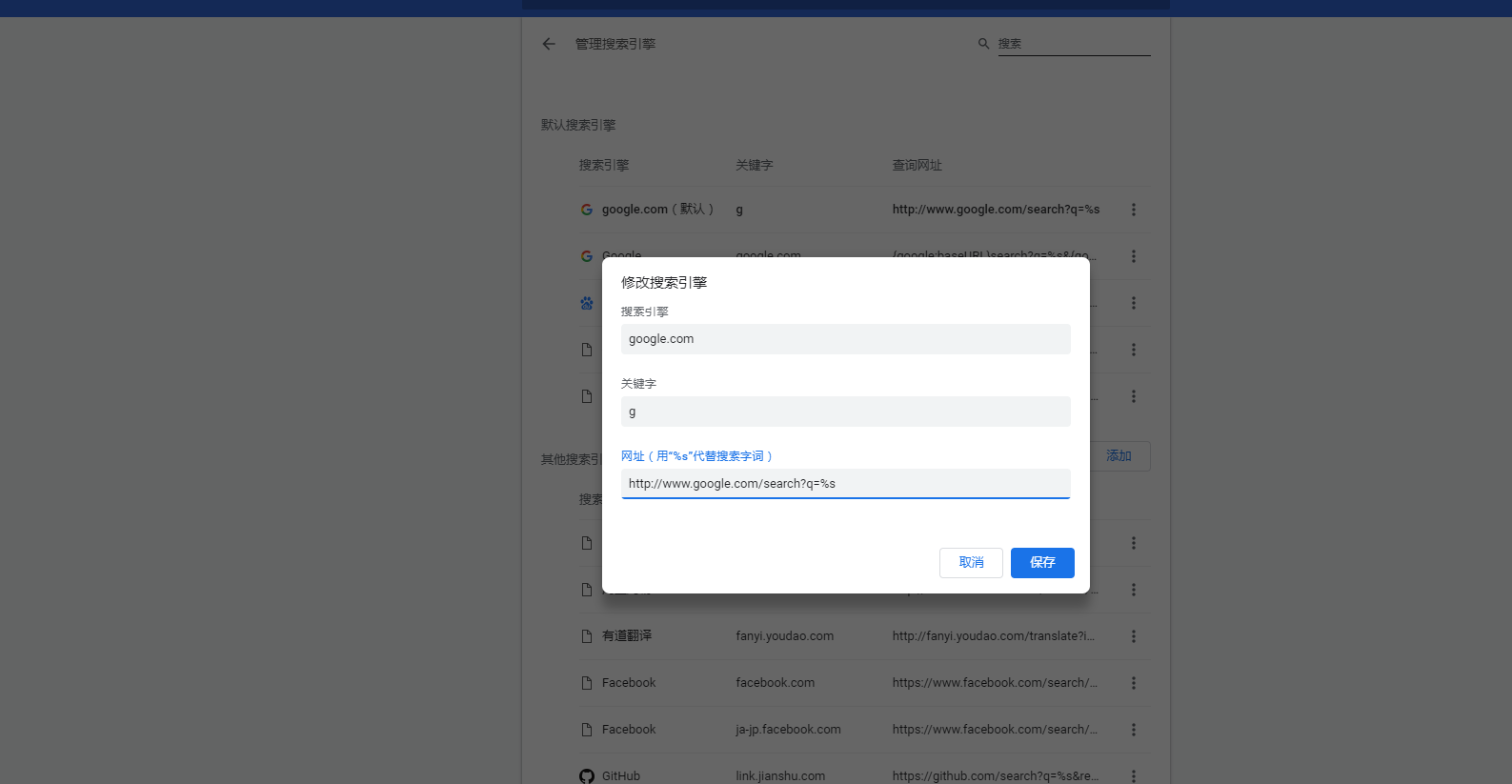Click the 管理搜索引擎 page title
The image size is (1512, 784).
pos(615,44)
